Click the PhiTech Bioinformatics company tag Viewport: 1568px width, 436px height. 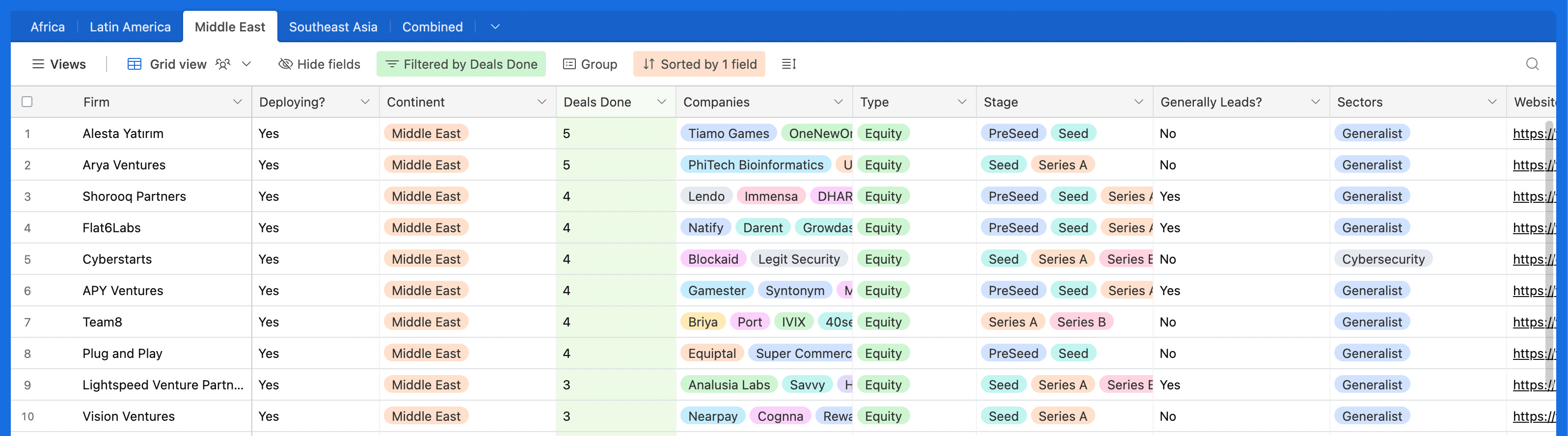[756, 164]
